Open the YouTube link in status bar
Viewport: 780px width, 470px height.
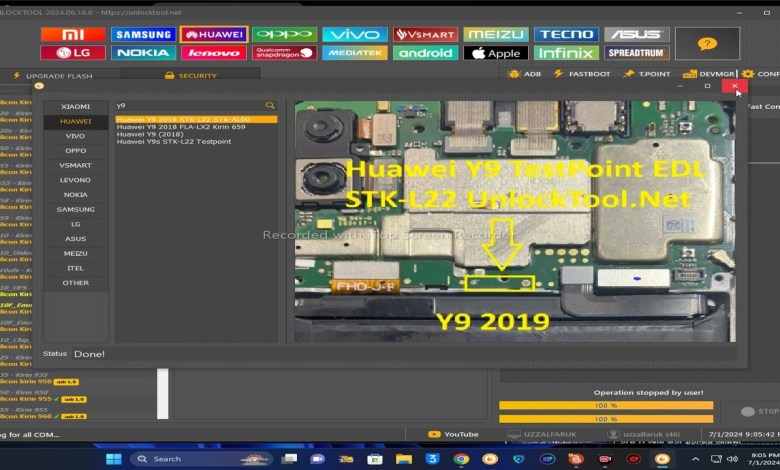[453, 434]
